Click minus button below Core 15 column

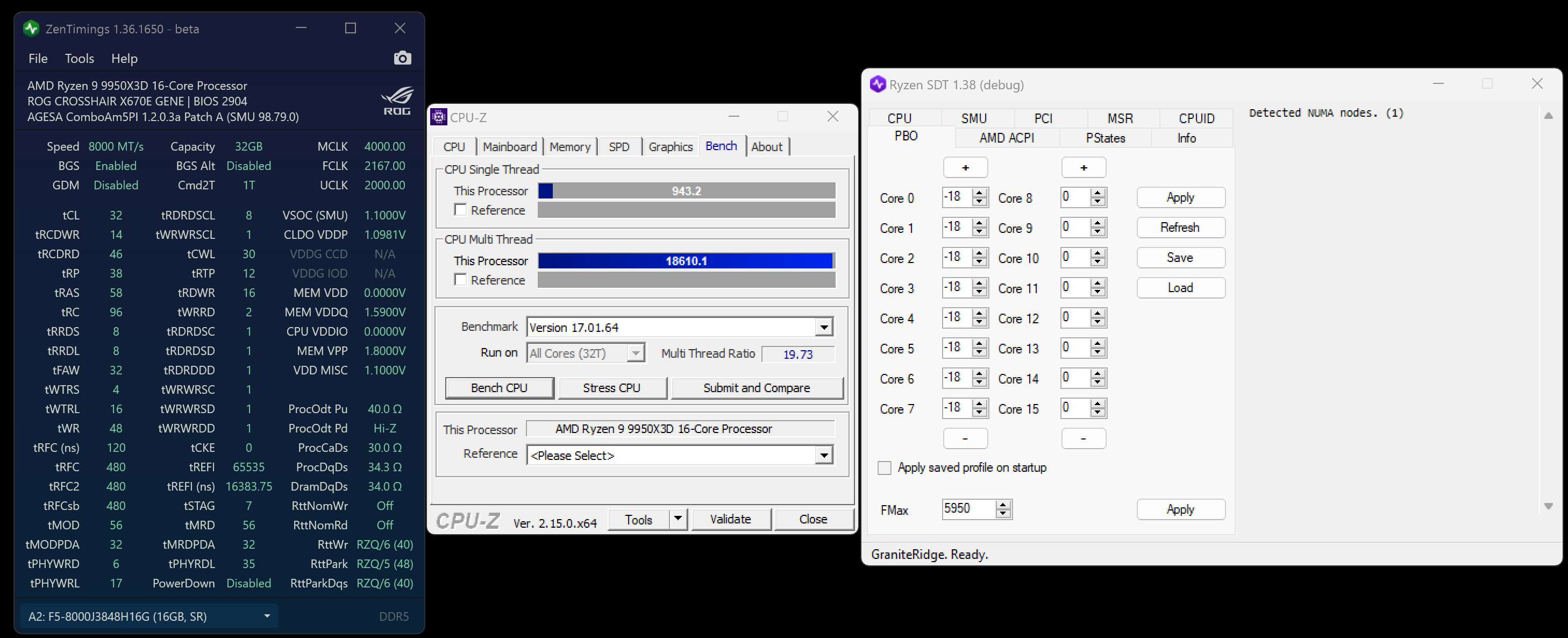click(x=1084, y=438)
